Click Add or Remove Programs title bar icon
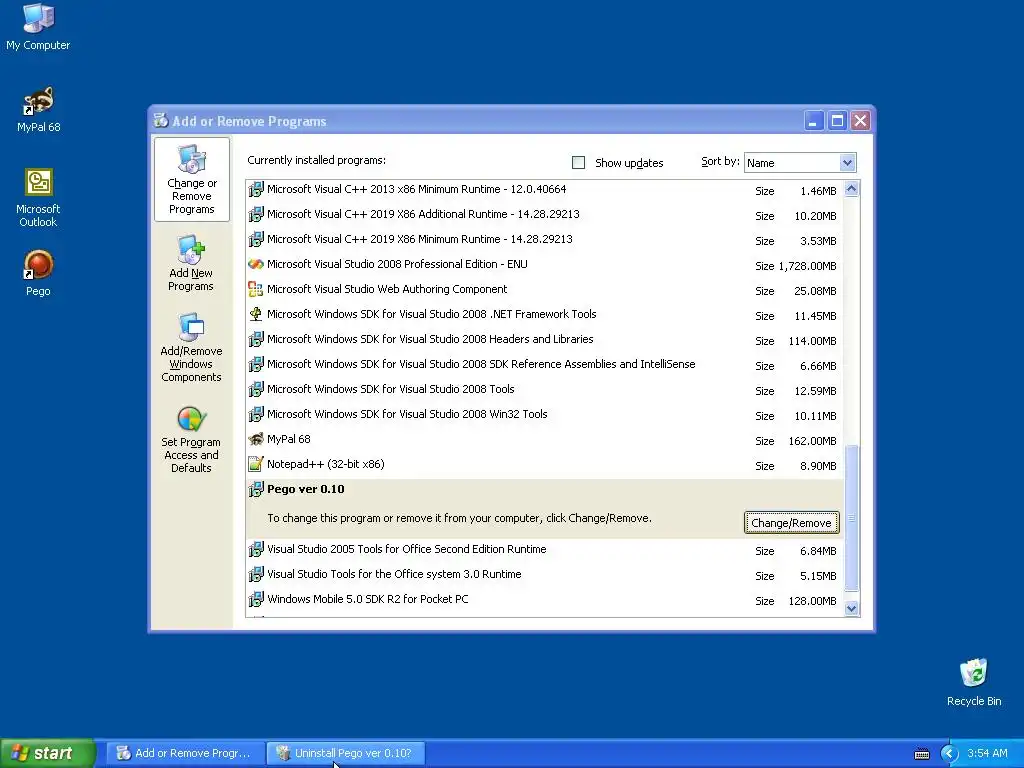Viewport: 1024px width, 768px height. [x=161, y=121]
